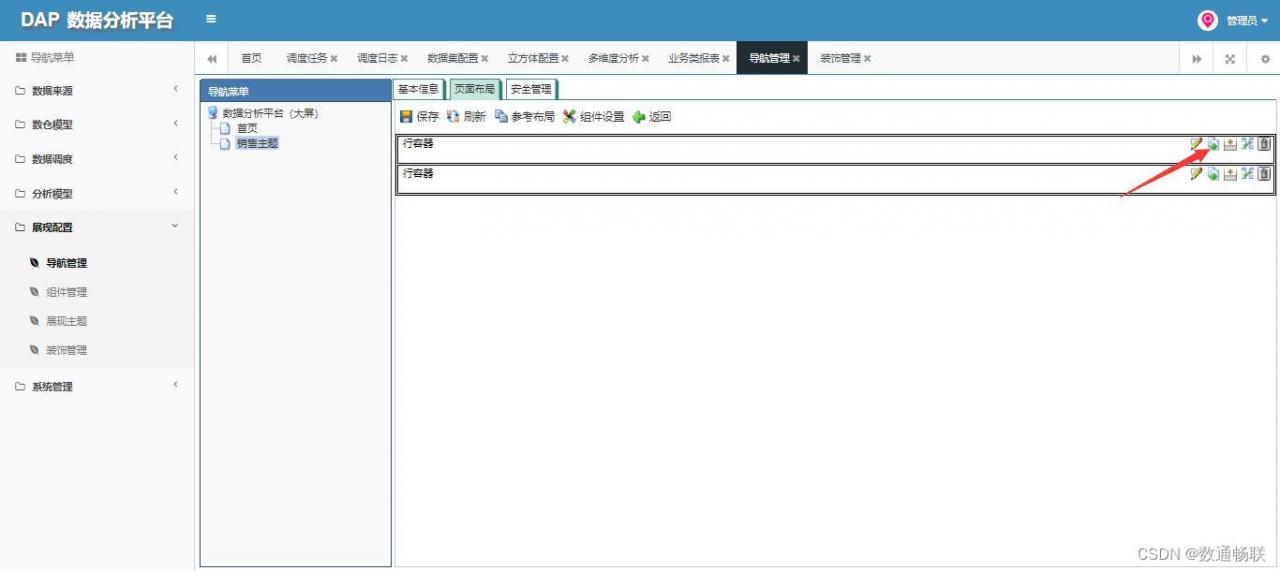Viewport: 1280px width, 571px height.
Task: Click the tabs scroll-right double arrow
Action: coord(1196,58)
